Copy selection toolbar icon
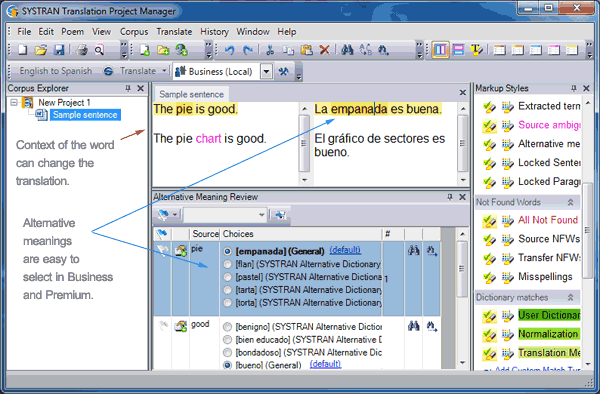This screenshot has width=600, height=394. [x=288, y=50]
